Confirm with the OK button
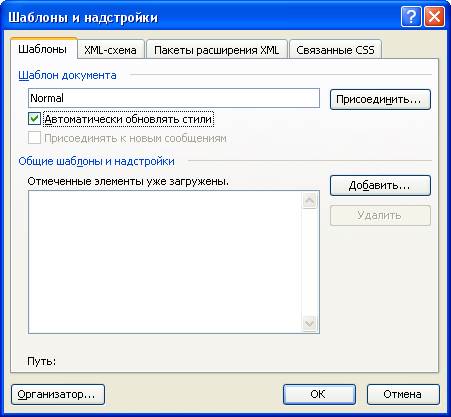The image size is (451, 417). click(319, 394)
